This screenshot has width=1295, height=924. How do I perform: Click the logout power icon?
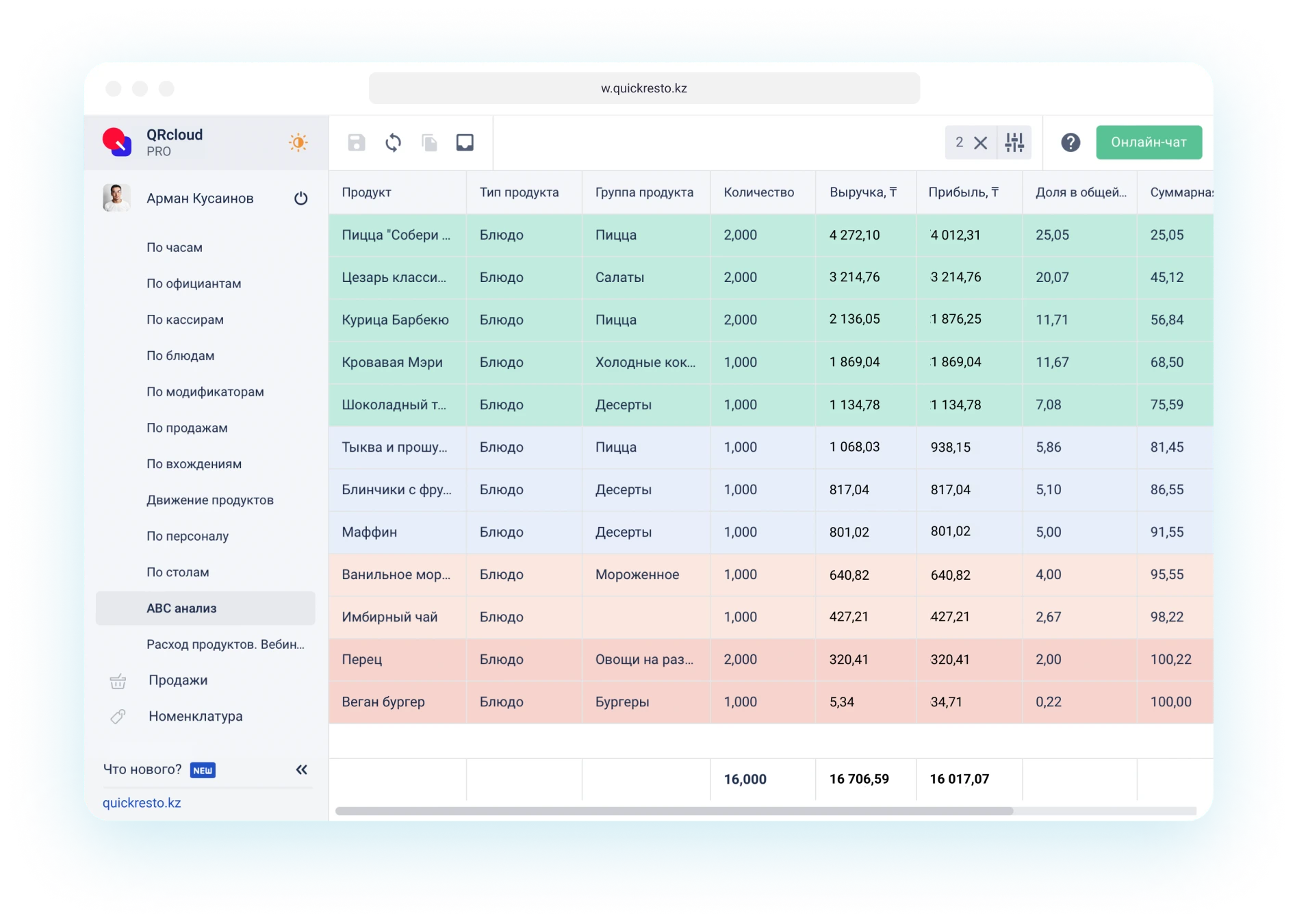pos(300,198)
